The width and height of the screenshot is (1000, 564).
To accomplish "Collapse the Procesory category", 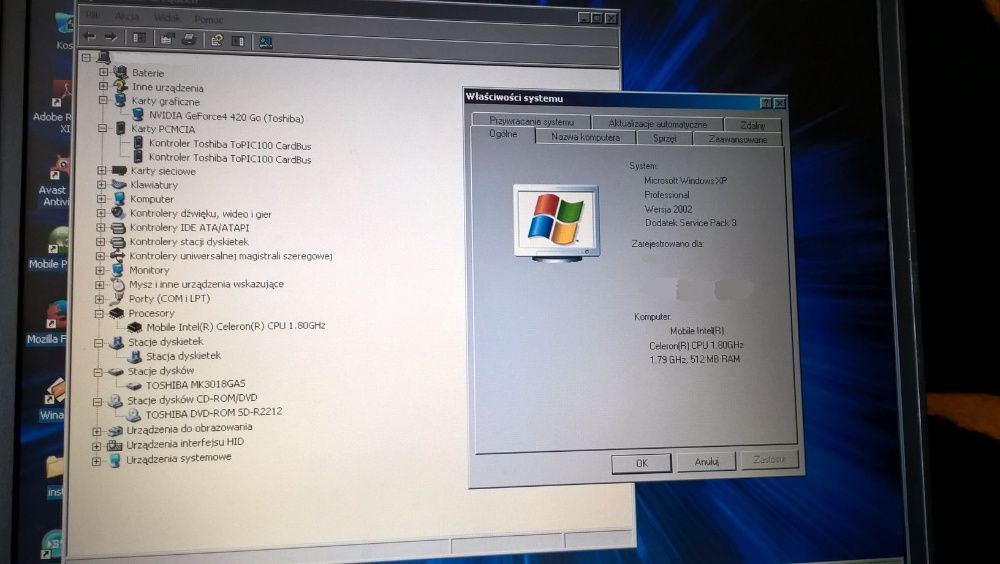I will [99, 313].
